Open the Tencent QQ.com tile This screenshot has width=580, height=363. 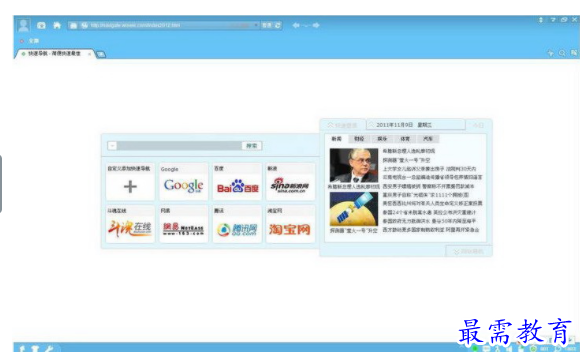(237, 224)
